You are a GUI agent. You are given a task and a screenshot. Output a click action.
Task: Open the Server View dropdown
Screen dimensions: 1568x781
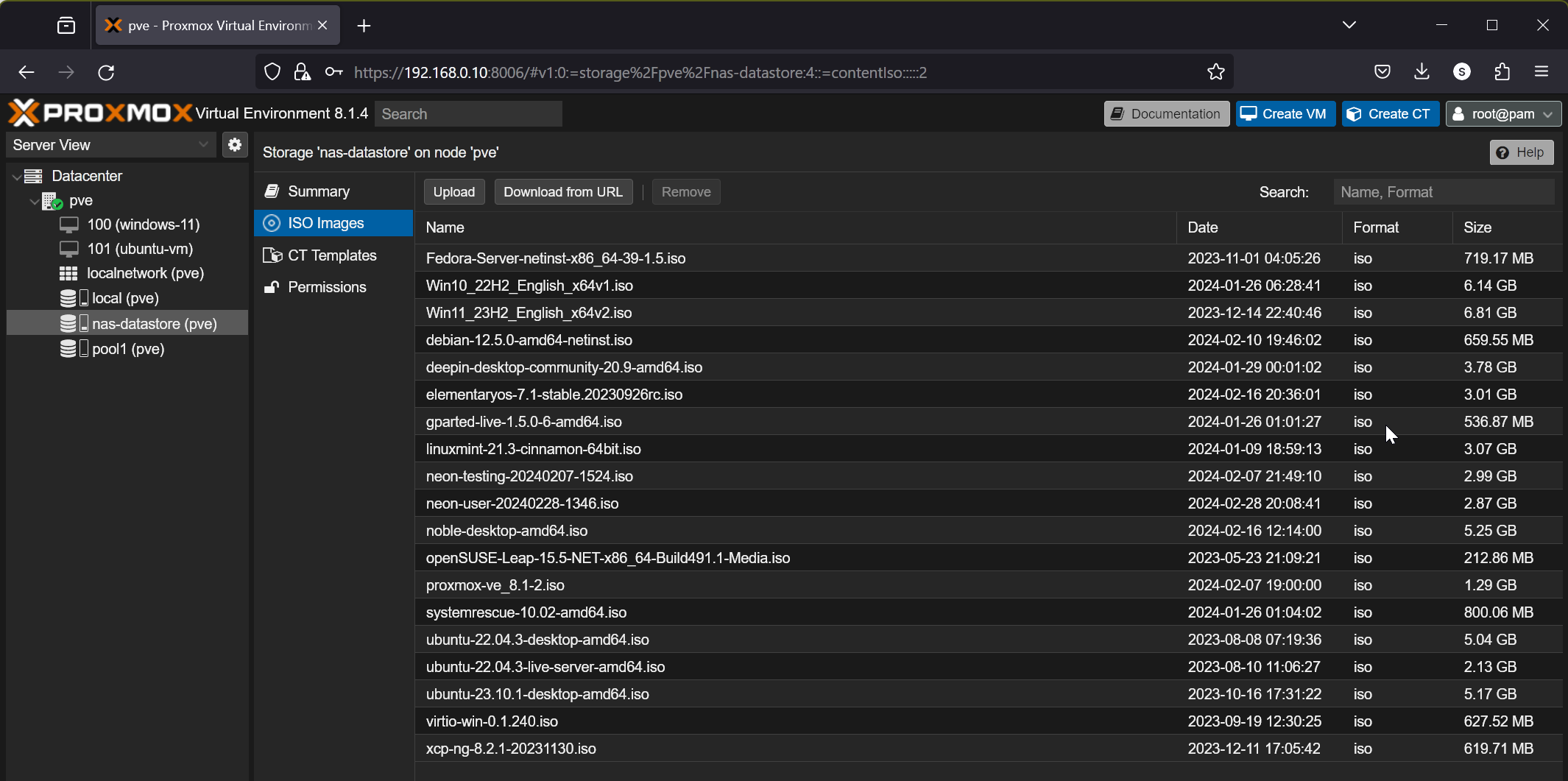111,145
